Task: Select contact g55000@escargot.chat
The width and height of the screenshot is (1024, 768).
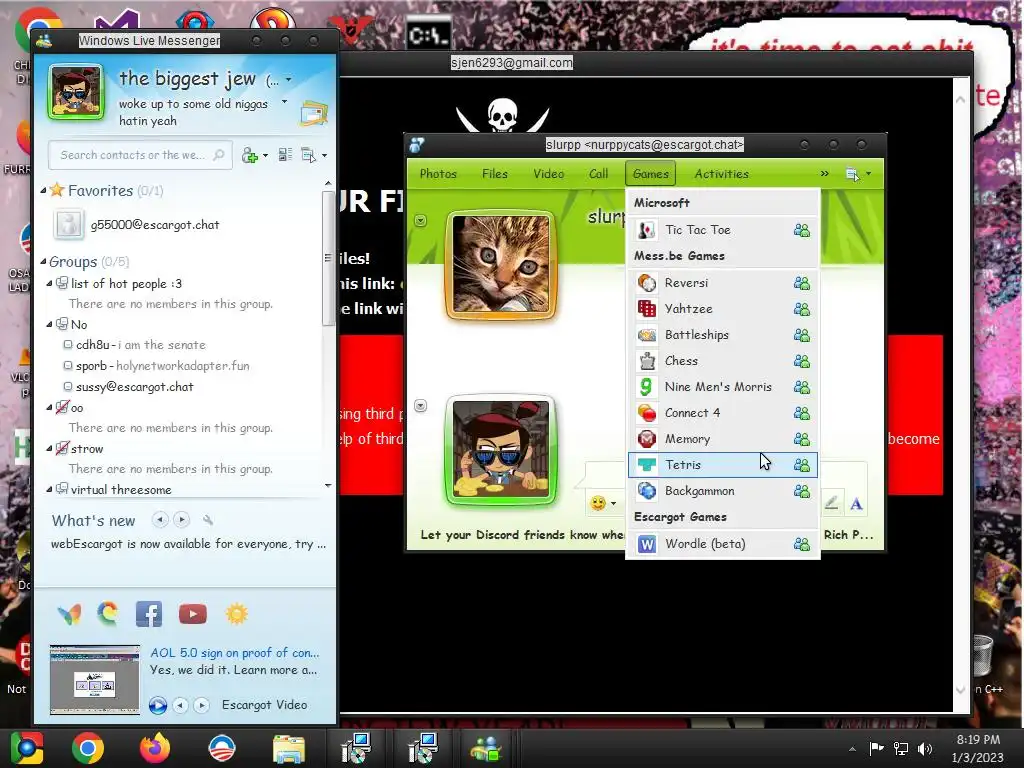Action: point(155,225)
